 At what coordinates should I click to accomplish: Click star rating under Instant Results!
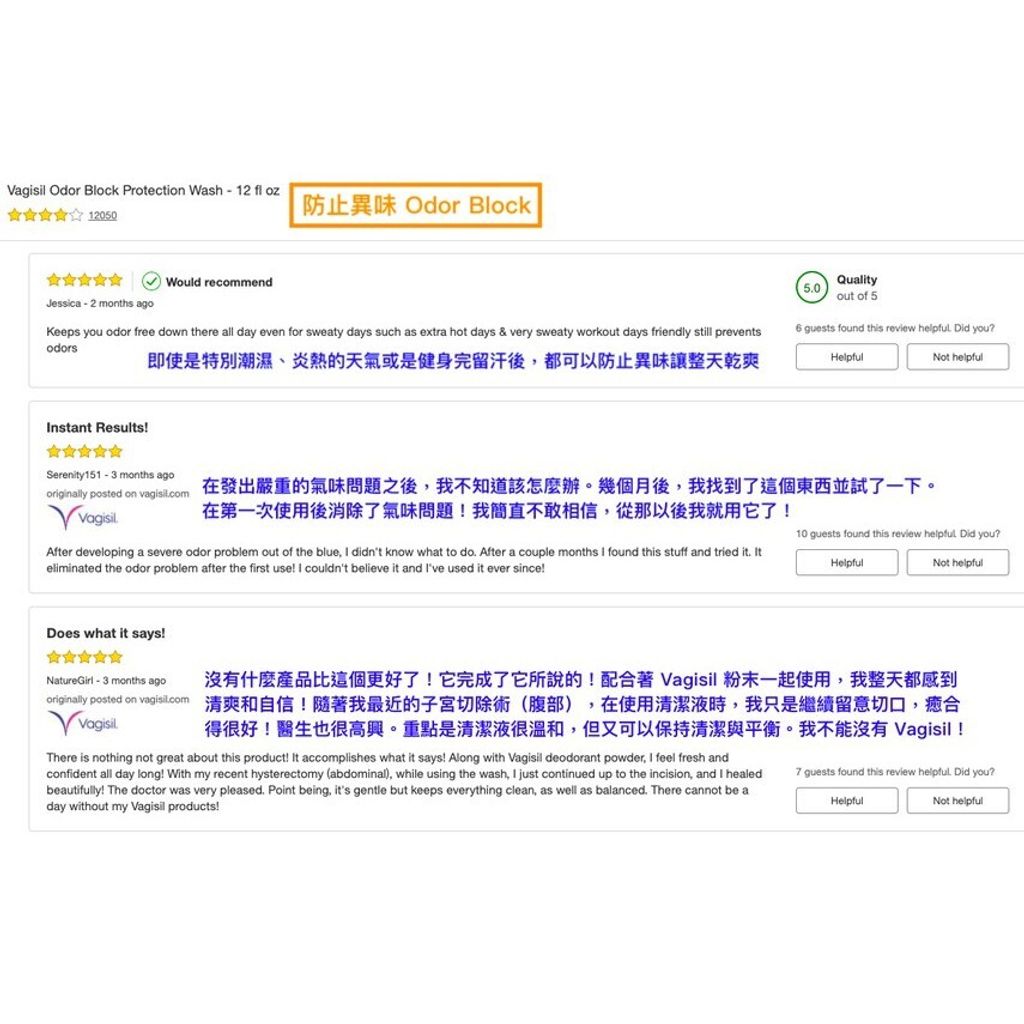[84, 451]
